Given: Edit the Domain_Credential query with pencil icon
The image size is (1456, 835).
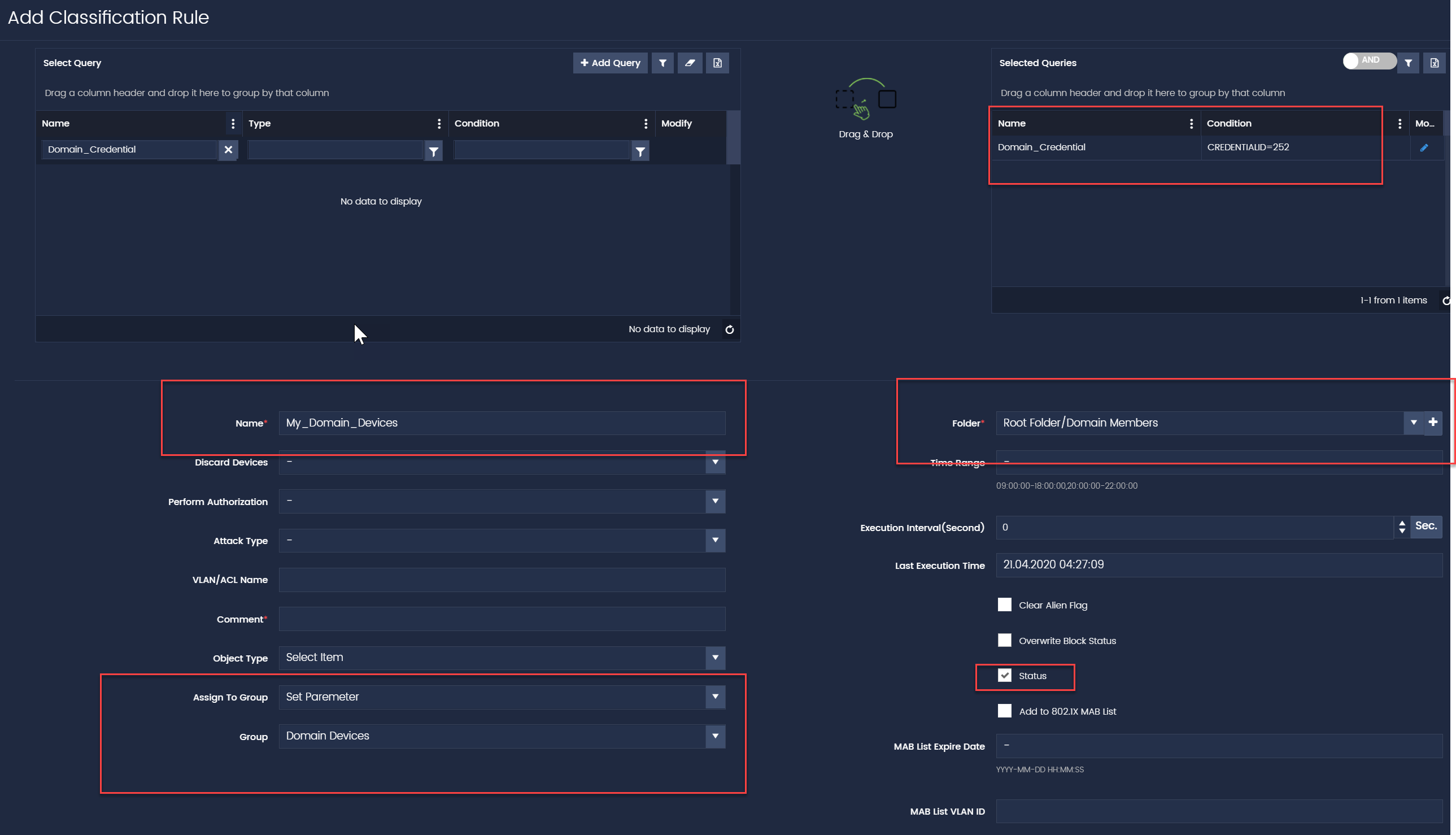Looking at the screenshot, I should point(1424,148).
